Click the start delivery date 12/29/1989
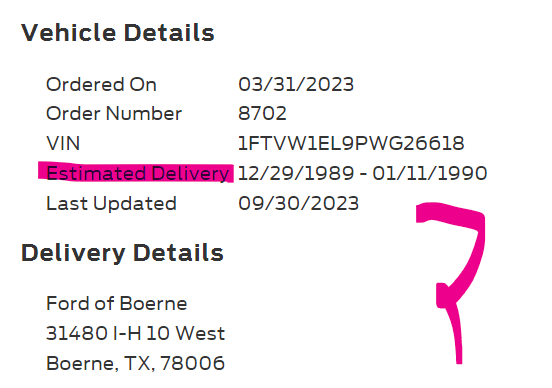 click(296, 173)
